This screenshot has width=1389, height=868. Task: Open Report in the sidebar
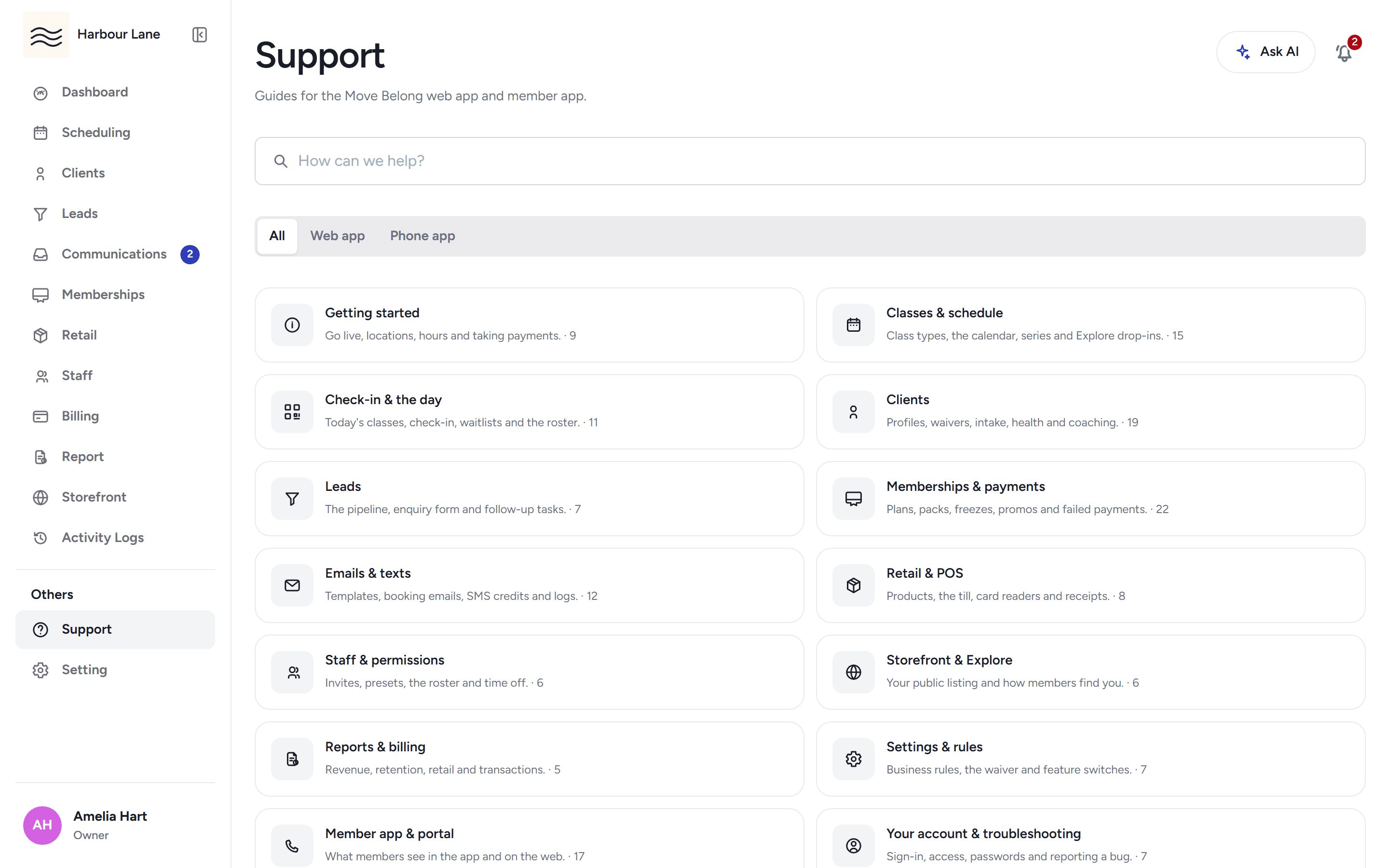click(x=115, y=456)
